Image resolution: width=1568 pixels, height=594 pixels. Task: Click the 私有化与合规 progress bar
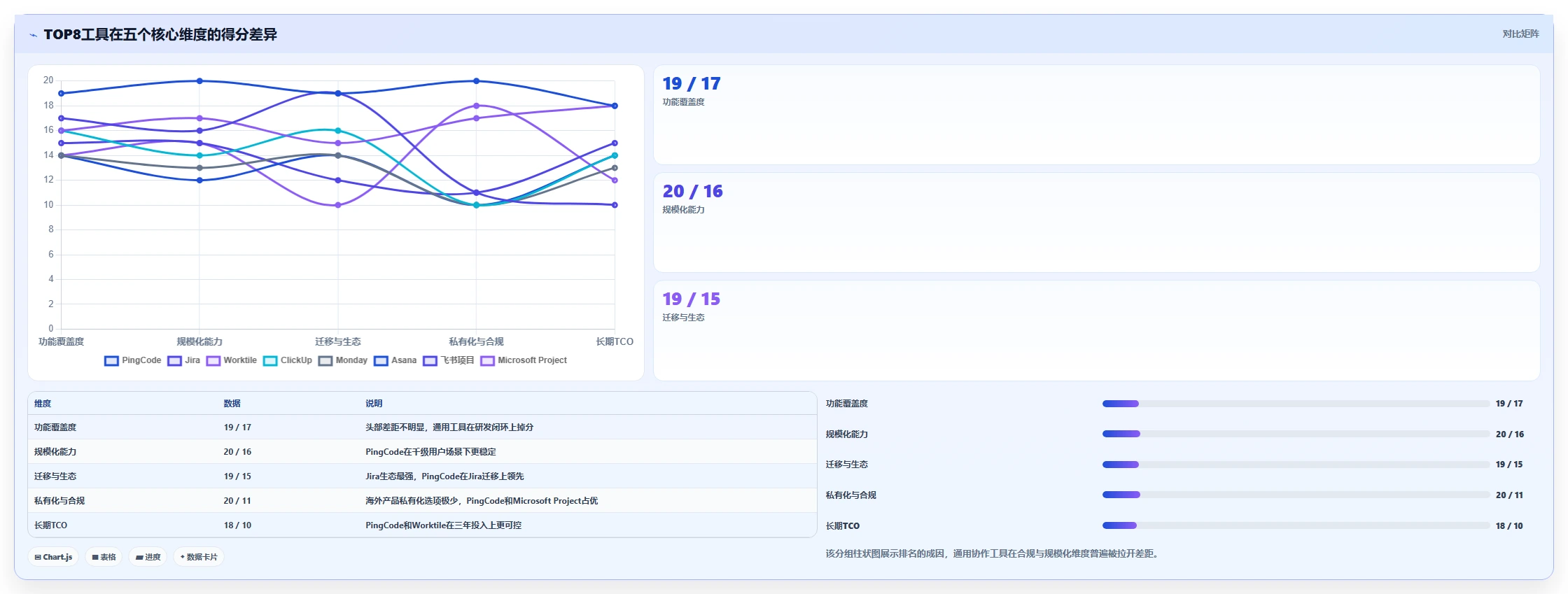1296,495
